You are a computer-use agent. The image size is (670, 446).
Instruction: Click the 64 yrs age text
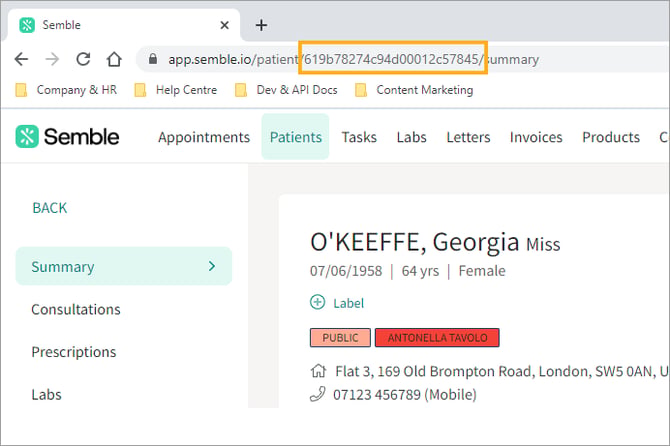[x=420, y=271]
